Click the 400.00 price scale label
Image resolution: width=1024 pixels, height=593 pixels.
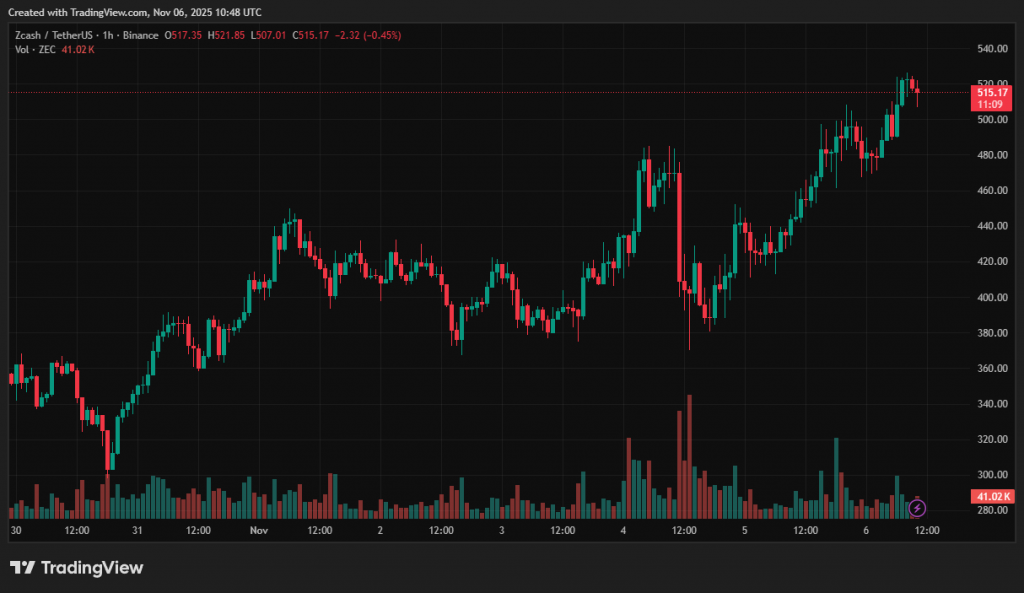point(991,297)
